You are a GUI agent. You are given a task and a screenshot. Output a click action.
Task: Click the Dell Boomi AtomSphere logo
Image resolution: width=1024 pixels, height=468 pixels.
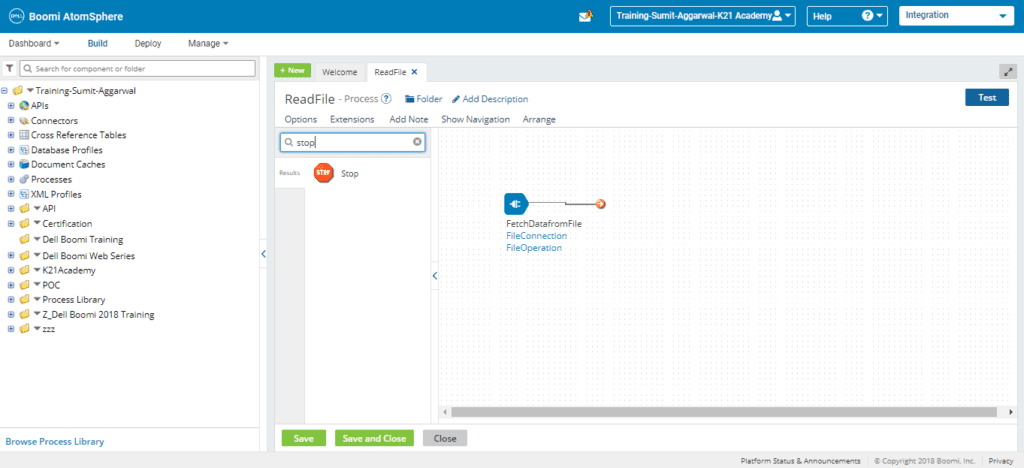coord(65,17)
